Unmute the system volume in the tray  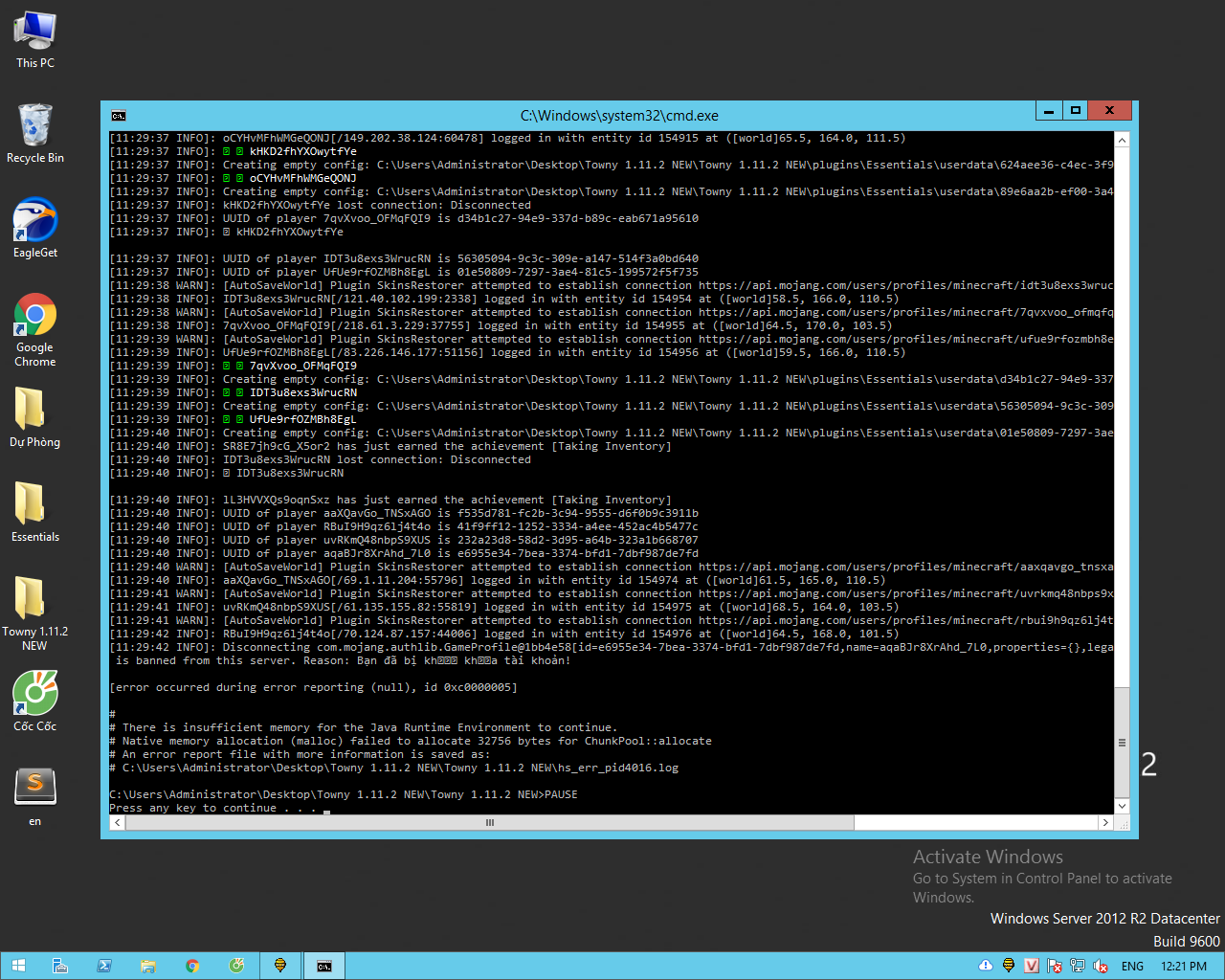point(1101,966)
